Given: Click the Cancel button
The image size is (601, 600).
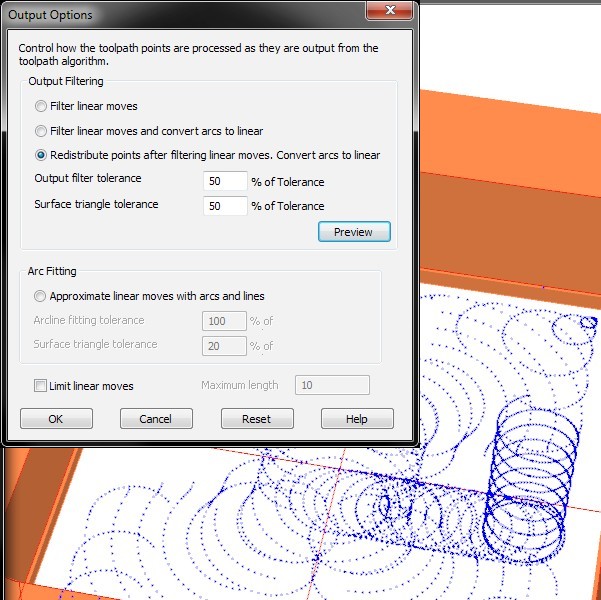Looking at the screenshot, I should (156, 419).
